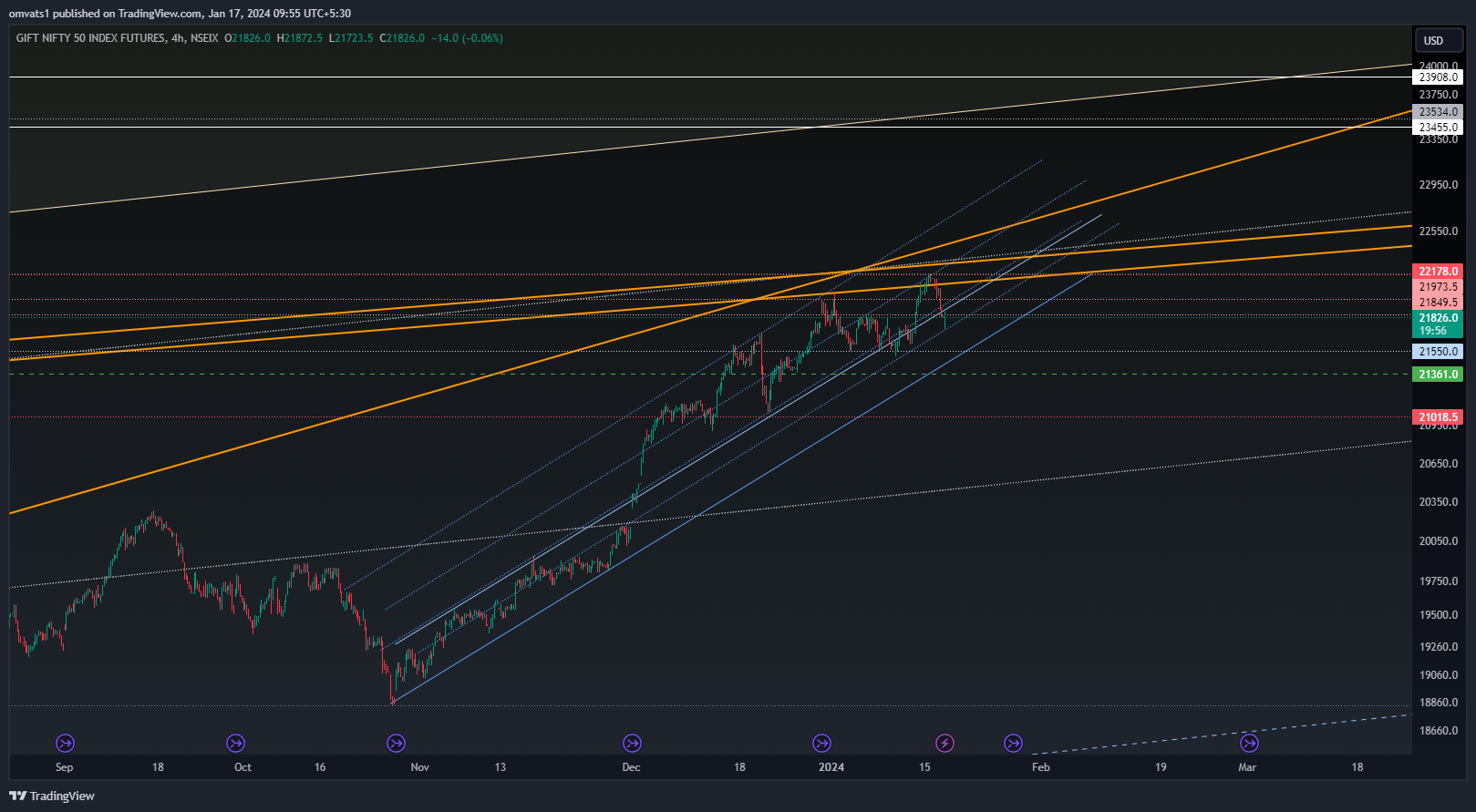The image size is (1476, 812).
Task: Click the 13 date label on the time axis
Action: pyautogui.click(x=501, y=767)
